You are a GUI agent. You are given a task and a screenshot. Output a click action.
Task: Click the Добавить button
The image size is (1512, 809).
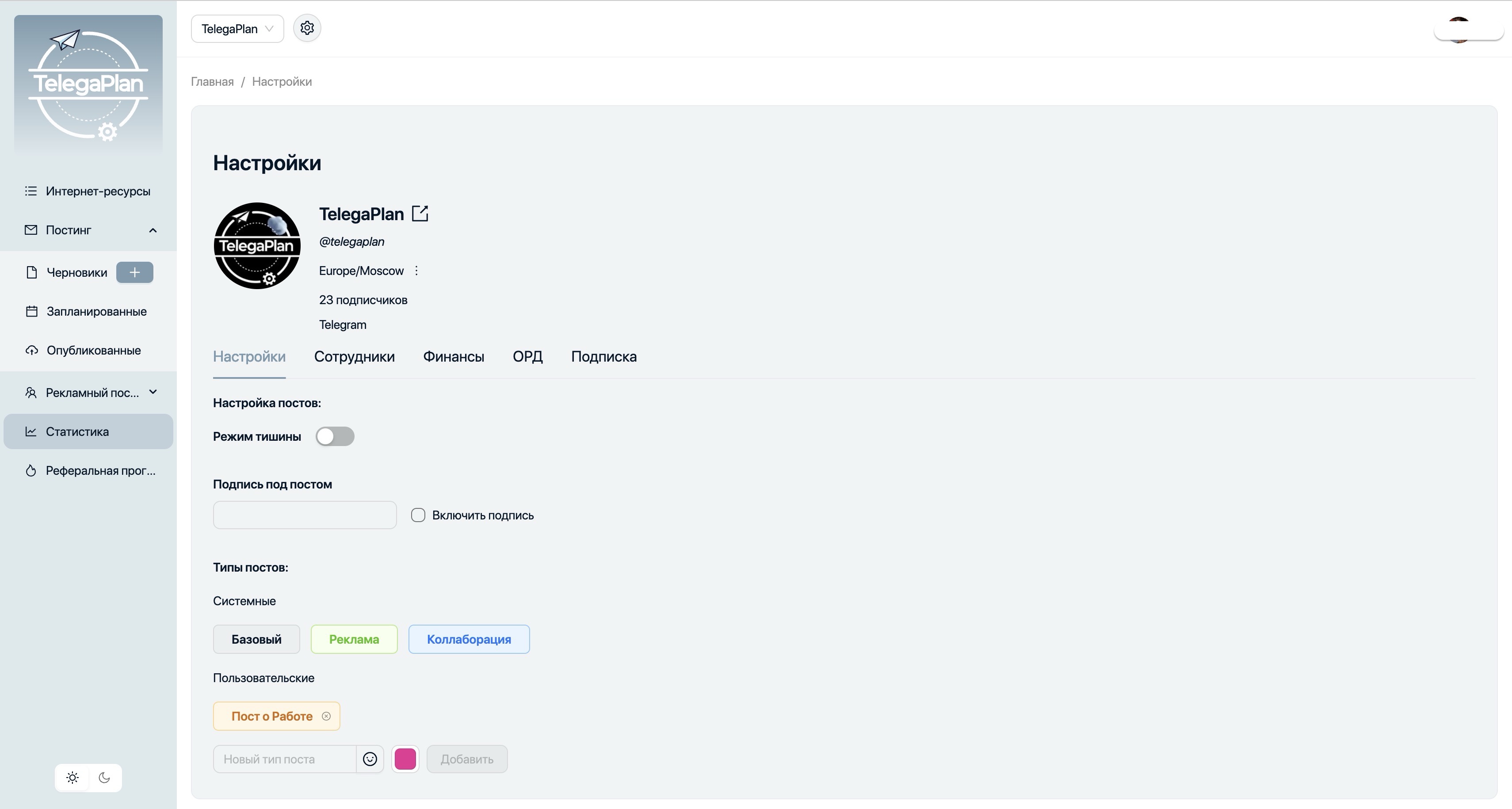(467, 759)
